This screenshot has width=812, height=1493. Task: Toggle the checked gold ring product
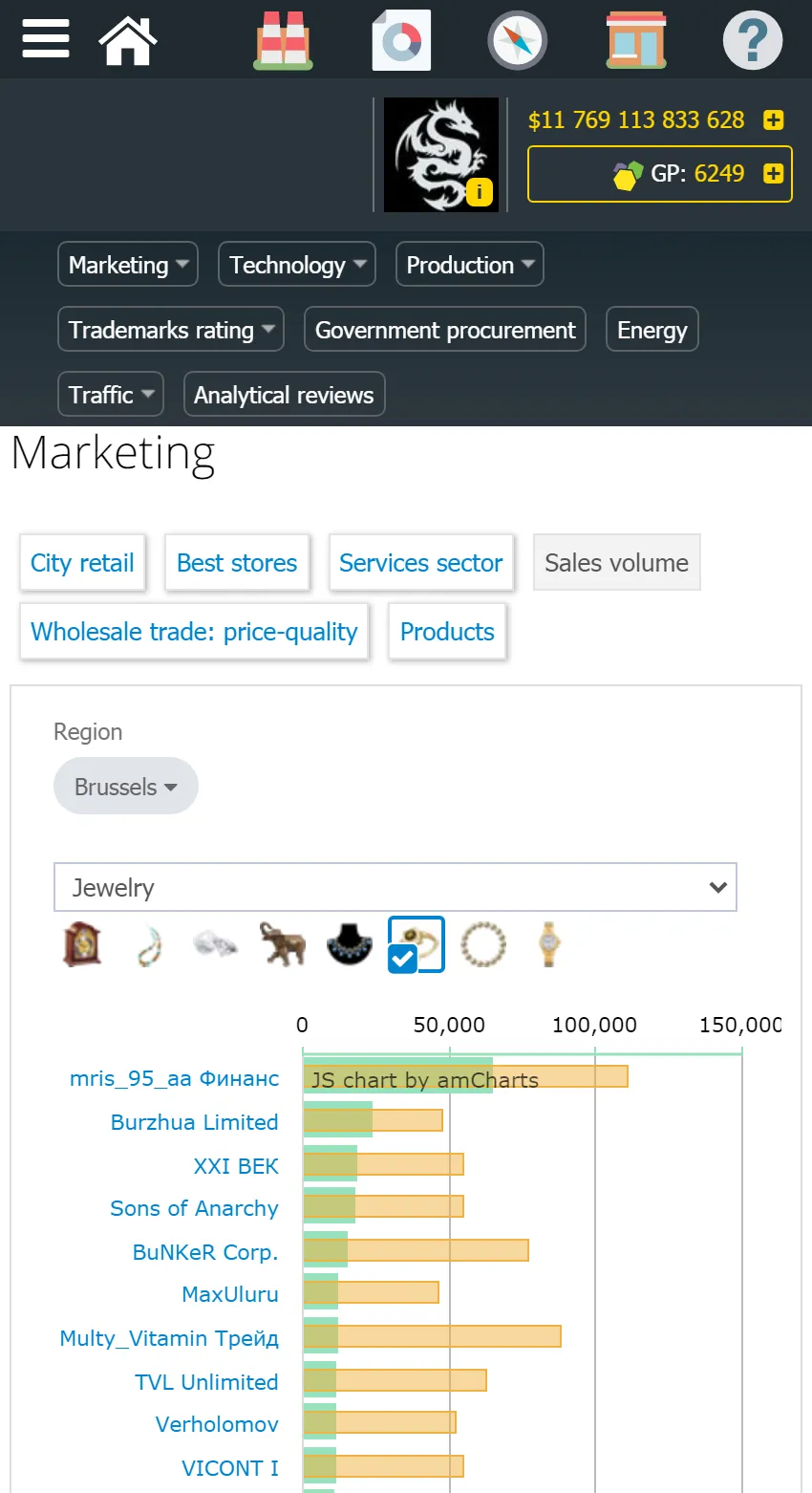click(417, 944)
